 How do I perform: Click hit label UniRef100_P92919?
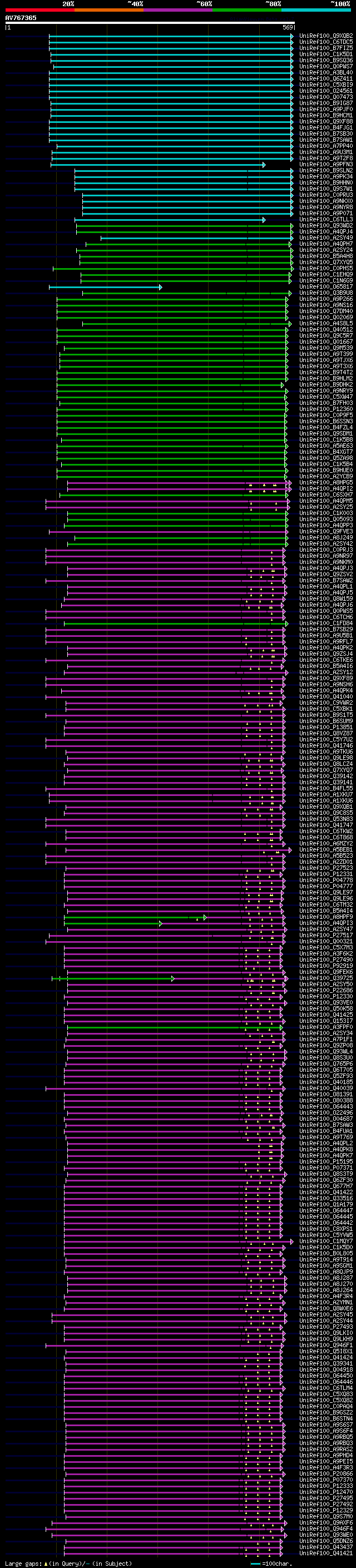click(x=326, y=966)
